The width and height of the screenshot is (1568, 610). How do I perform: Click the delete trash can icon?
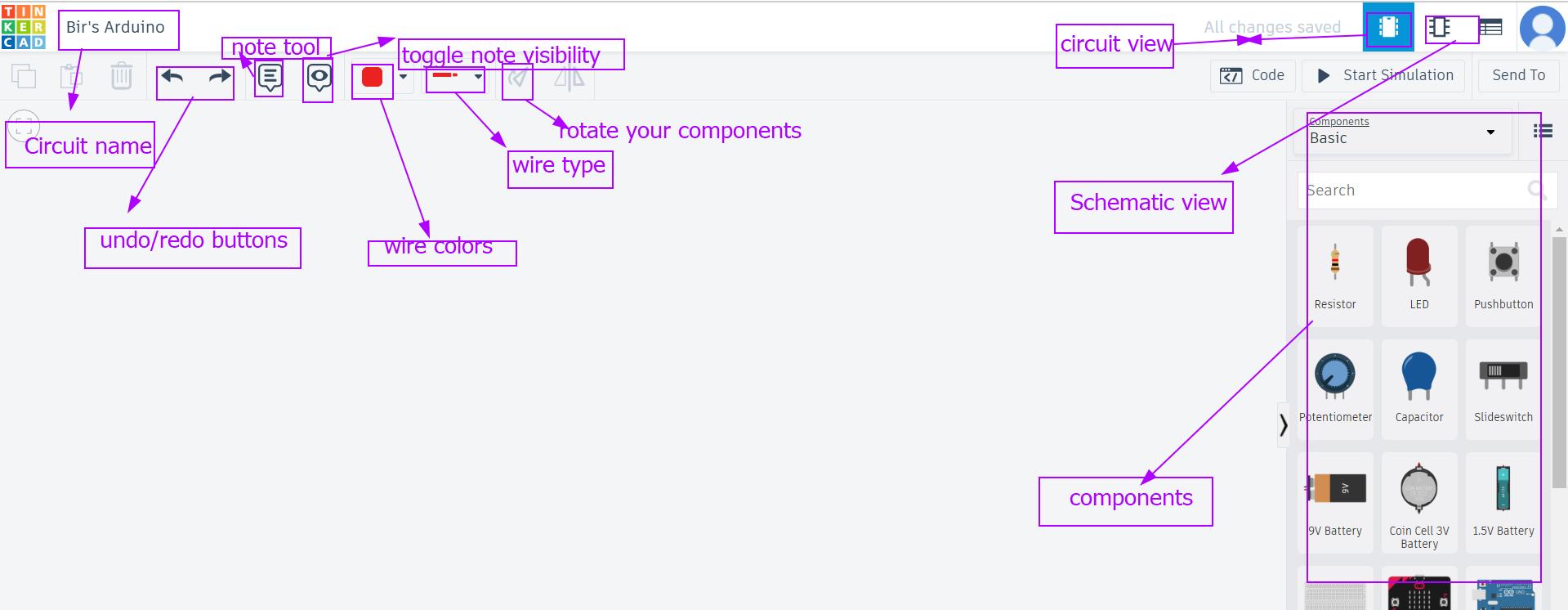(121, 76)
